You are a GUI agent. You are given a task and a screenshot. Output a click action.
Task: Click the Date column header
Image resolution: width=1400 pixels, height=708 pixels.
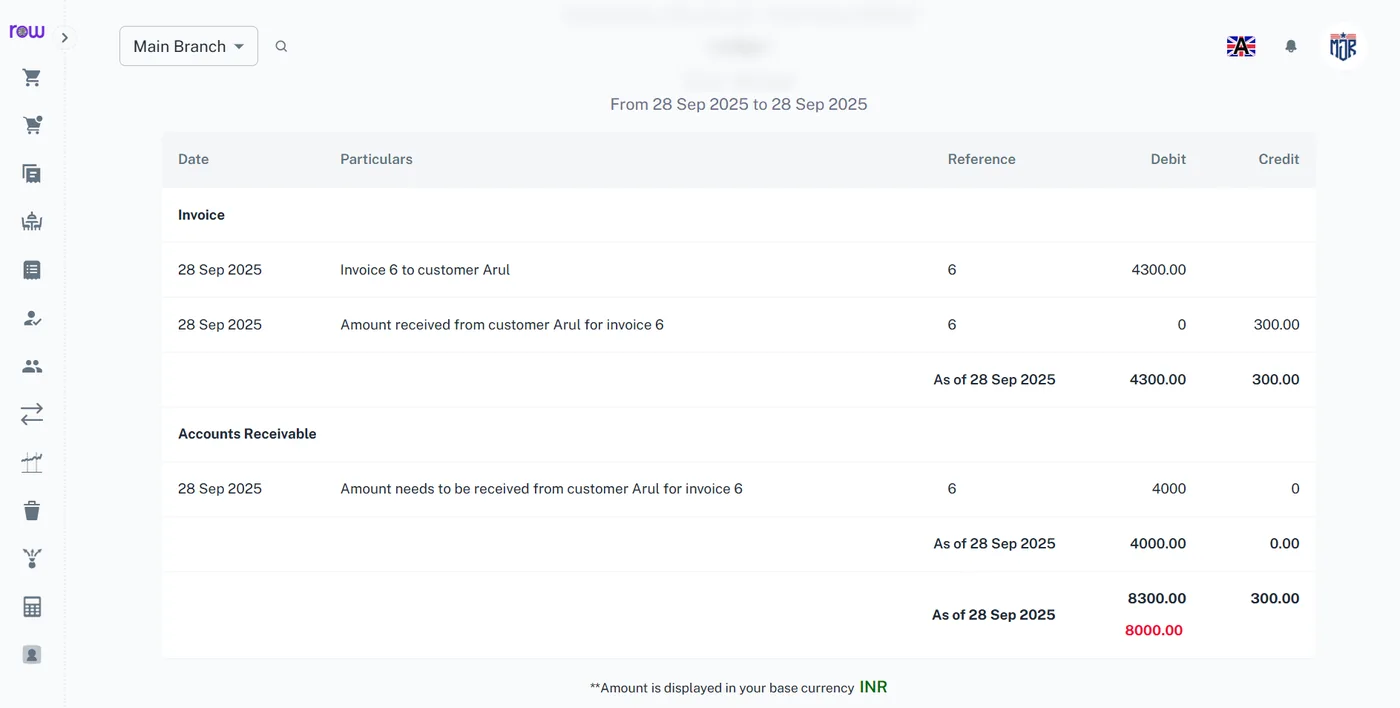(x=193, y=159)
